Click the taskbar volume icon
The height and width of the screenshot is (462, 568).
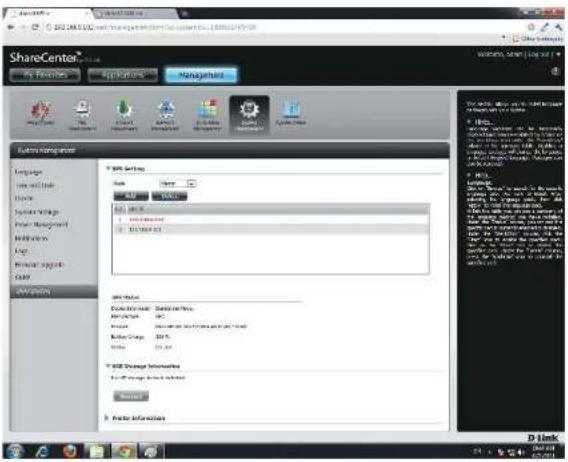pyautogui.click(x=521, y=452)
